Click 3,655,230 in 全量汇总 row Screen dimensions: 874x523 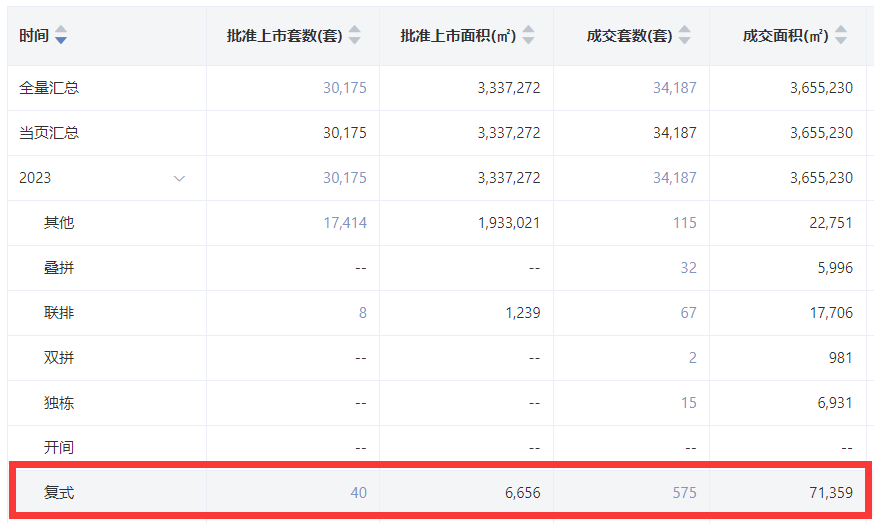[822, 88]
